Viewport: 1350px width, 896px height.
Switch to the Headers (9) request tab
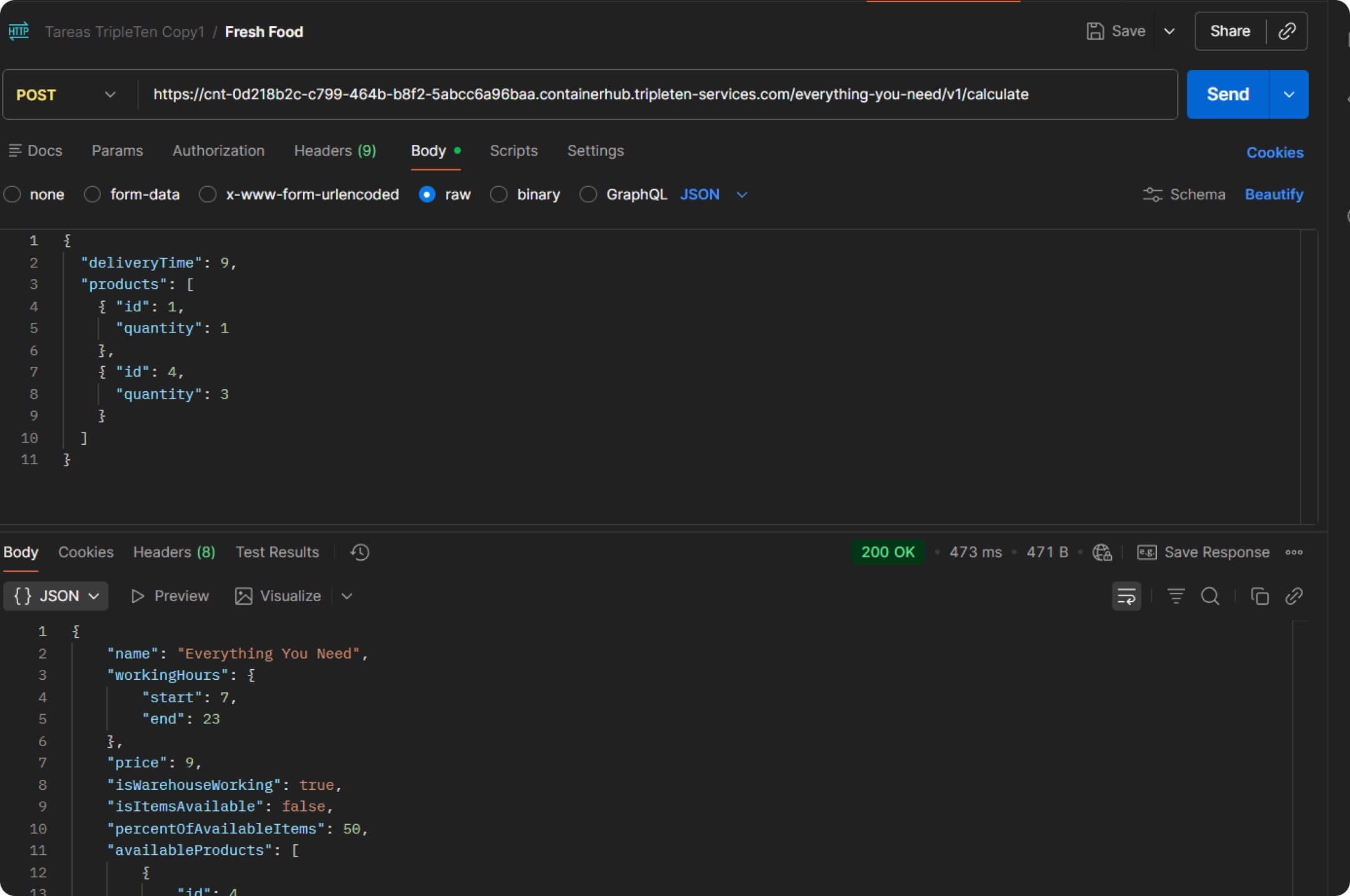pos(335,151)
